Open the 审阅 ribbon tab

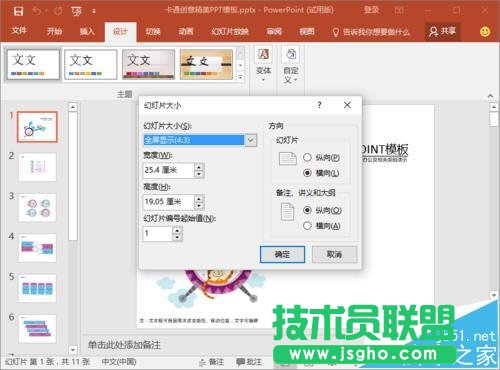point(274,31)
